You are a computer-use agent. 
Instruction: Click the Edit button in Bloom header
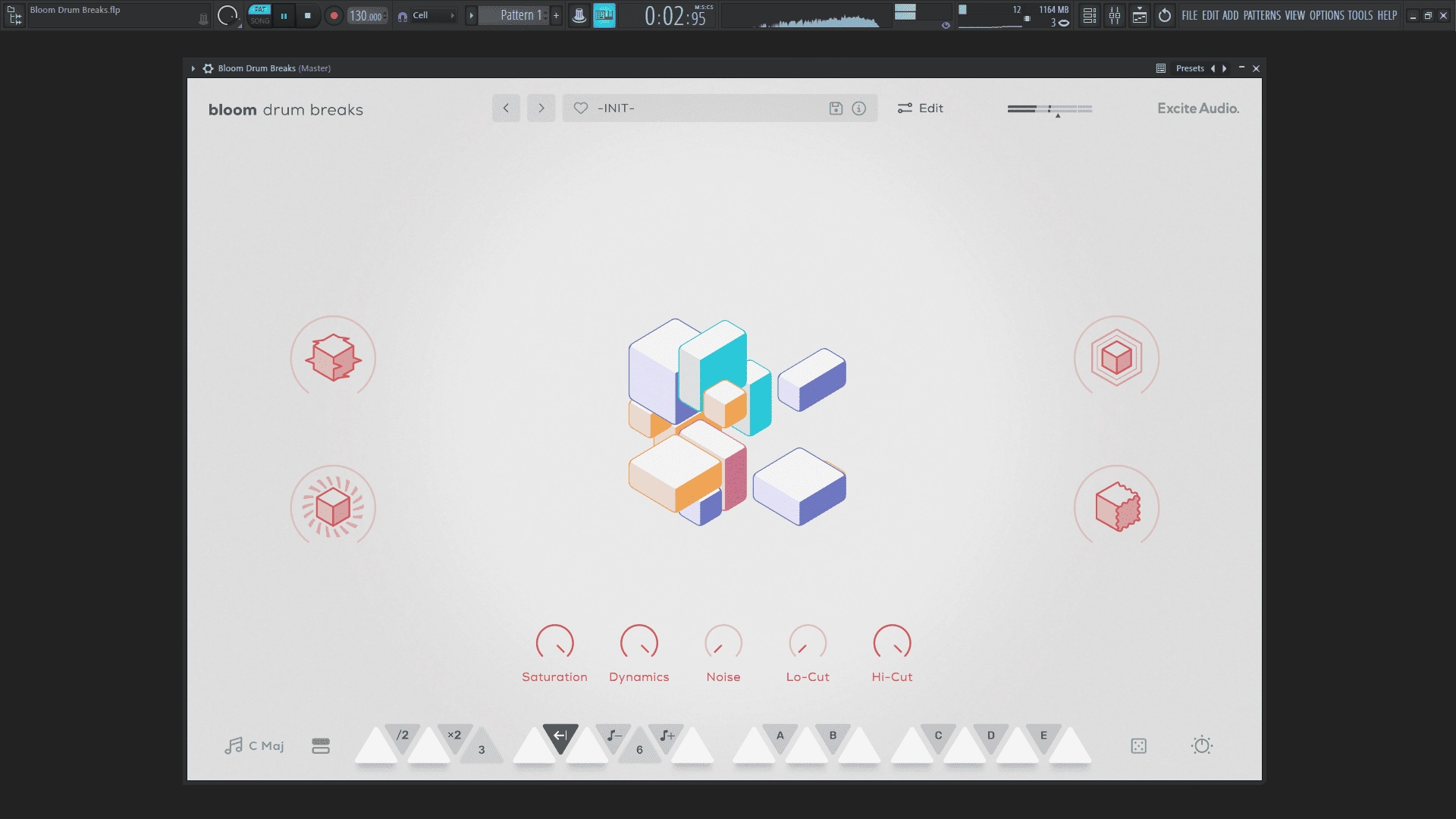(x=920, y=108)
